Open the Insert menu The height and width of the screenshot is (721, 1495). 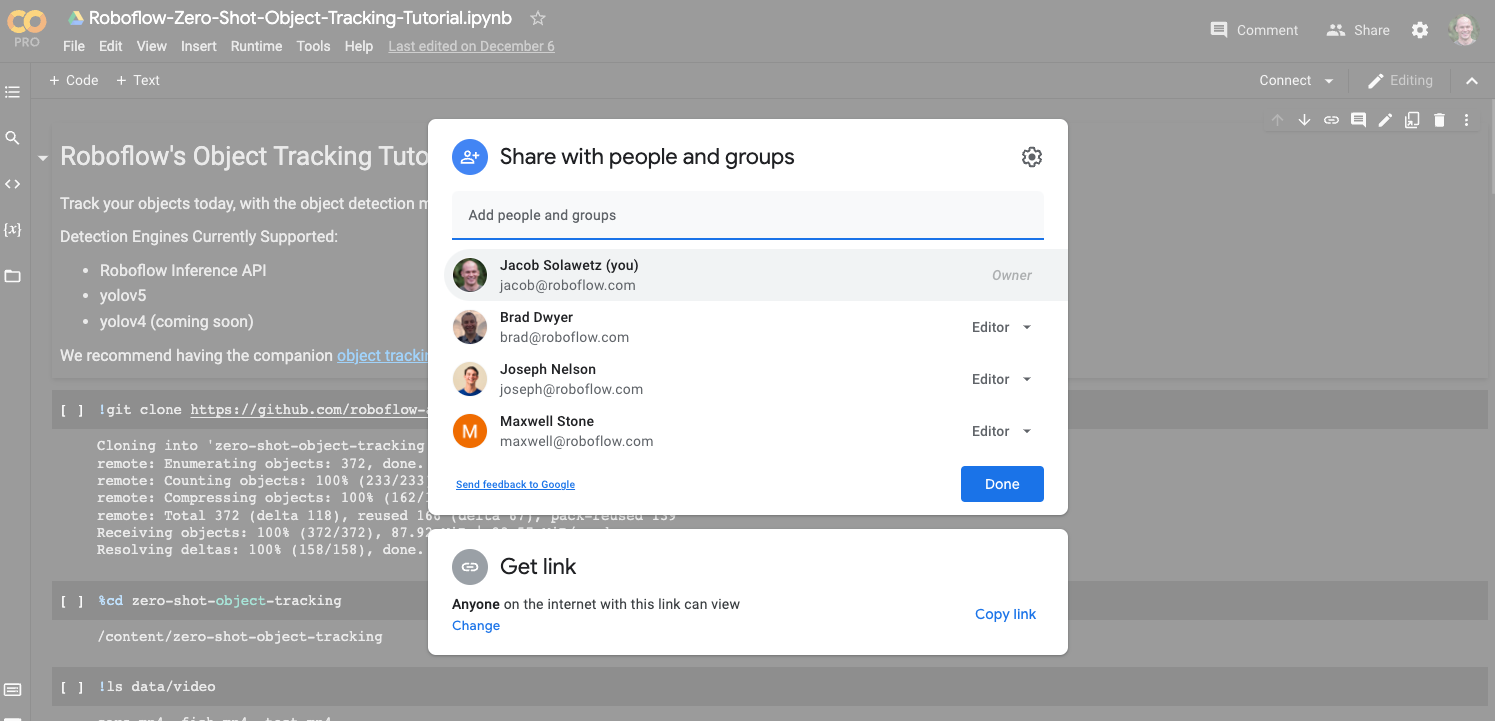(199, 46)
